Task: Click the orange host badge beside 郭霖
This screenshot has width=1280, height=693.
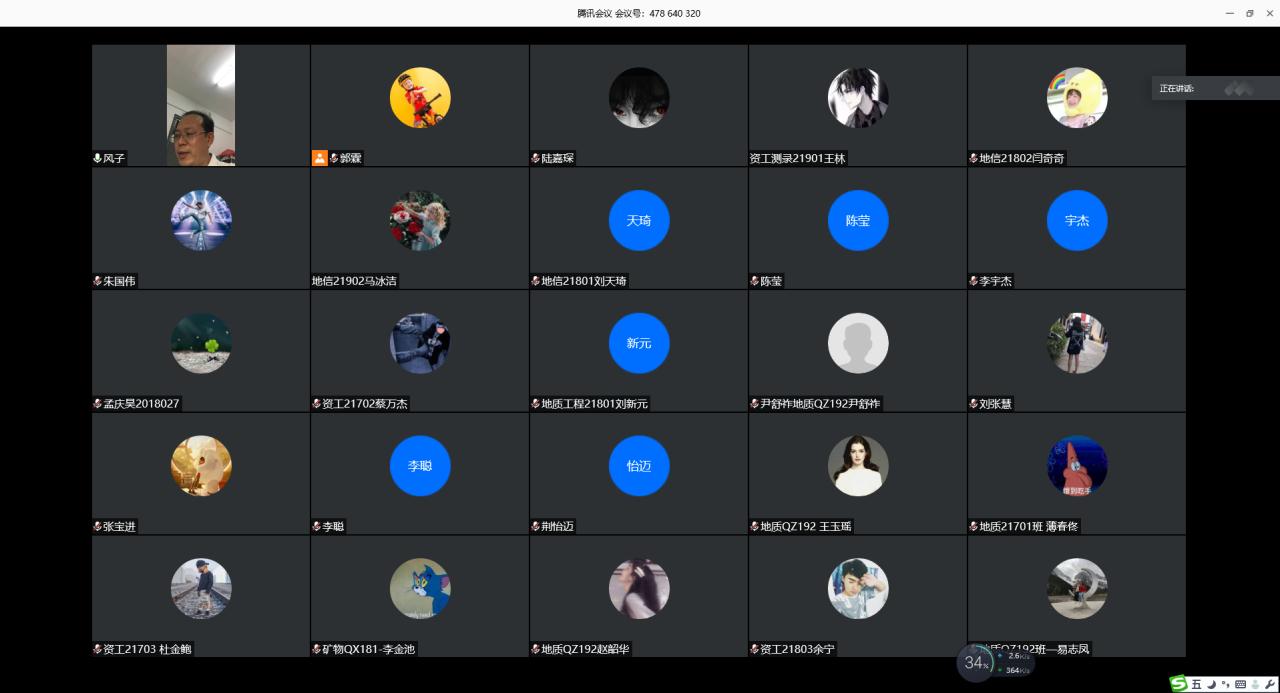Action: pos(320,158)
